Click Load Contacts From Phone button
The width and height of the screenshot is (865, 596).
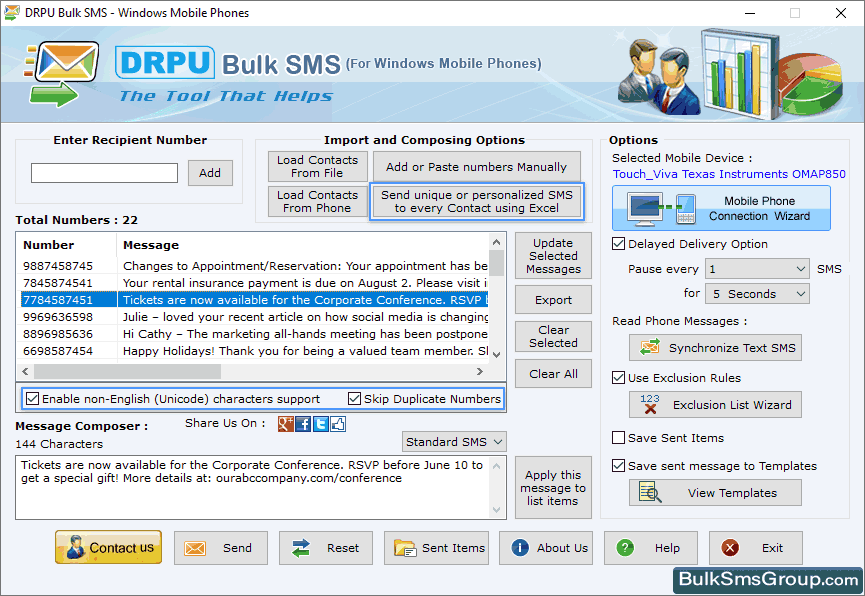click(x=318, y=201)
